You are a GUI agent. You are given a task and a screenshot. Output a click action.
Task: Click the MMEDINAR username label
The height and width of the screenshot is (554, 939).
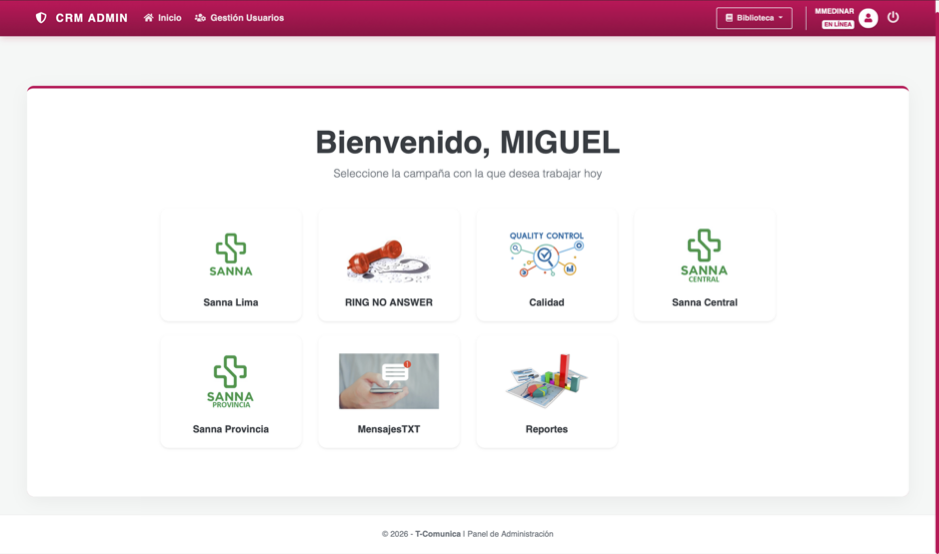pos(834,11)
